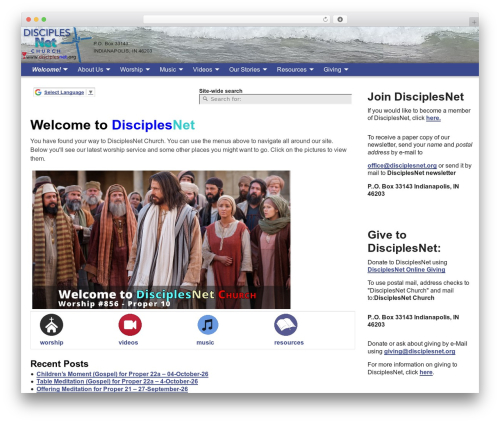Close the browser window with red button
This screenshot has width=500, height=423.
(29, 19)
